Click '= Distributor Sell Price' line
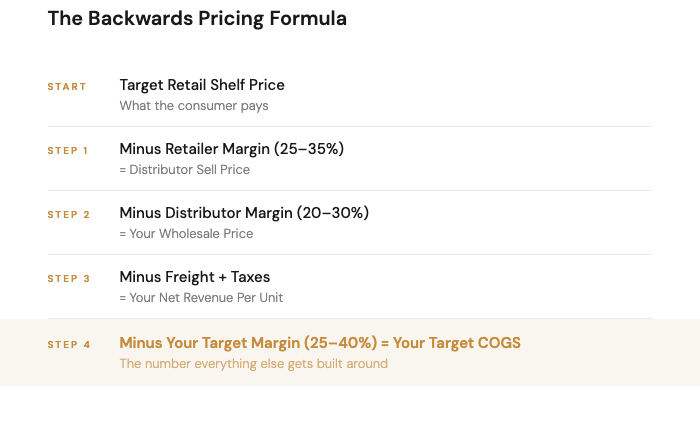Image resolution: width=700 pixels, height=426 pixels. (x=184, y=170)
